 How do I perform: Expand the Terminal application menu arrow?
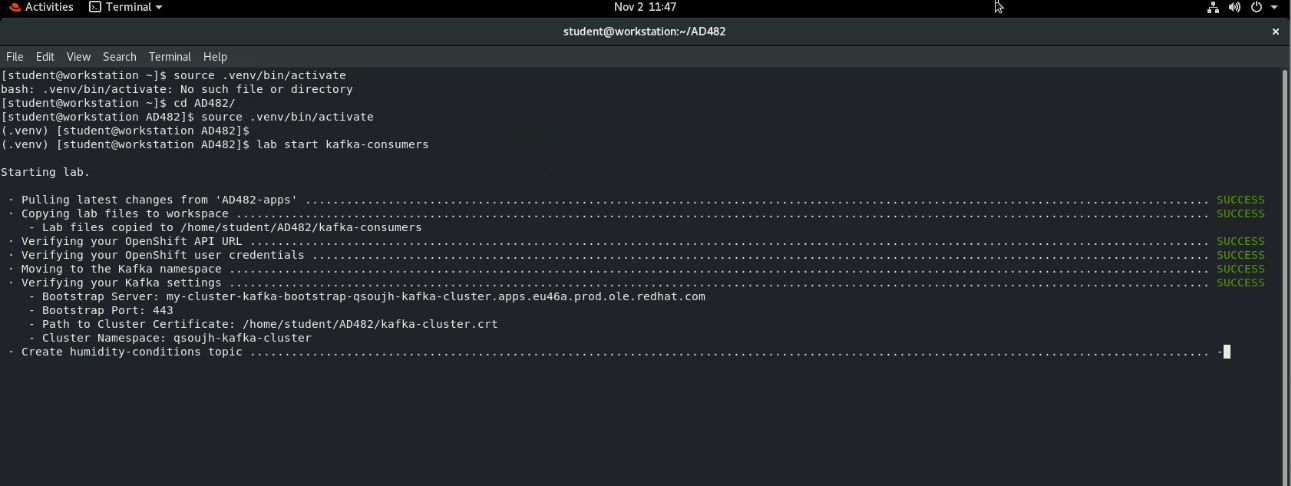coord(158,7)
